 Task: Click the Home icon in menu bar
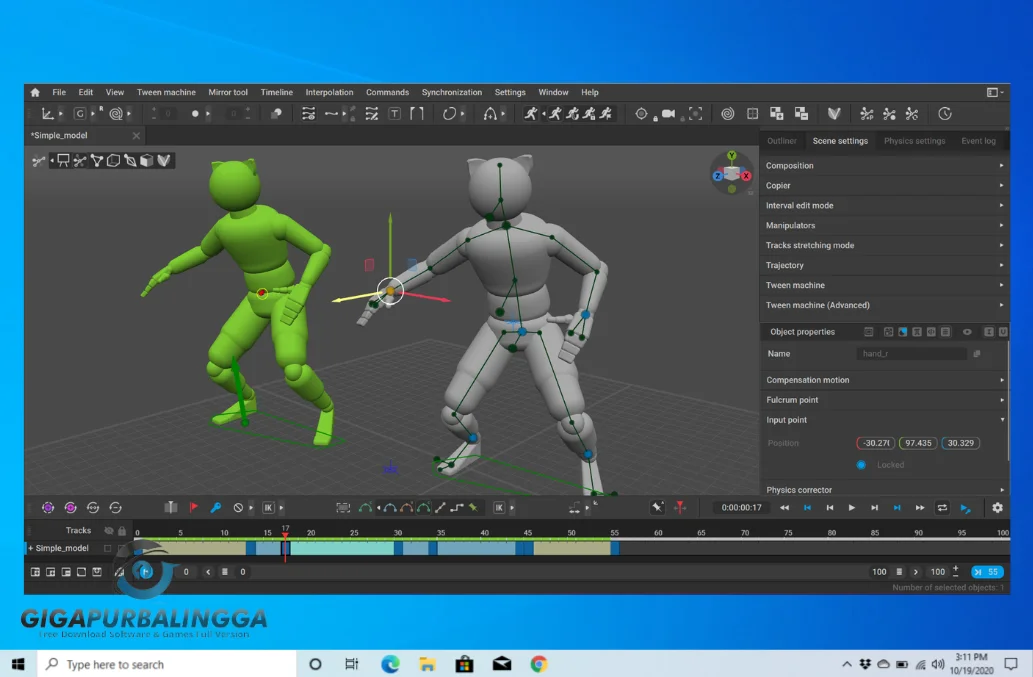(x=35, y=92)
